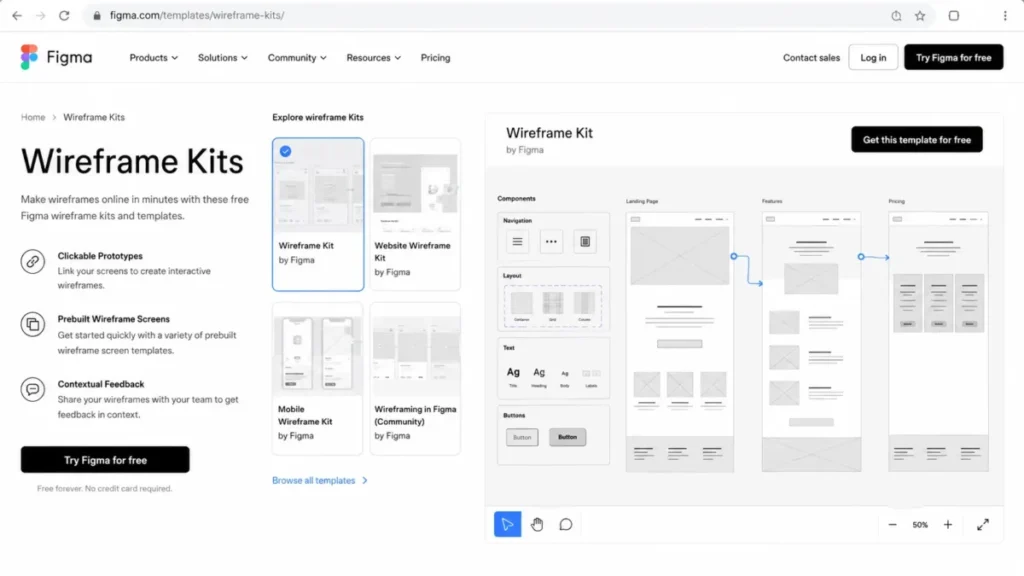Screen dimensions: 1024x576
Task: Open the Resources dropdown menu
Action: (374, 57)
